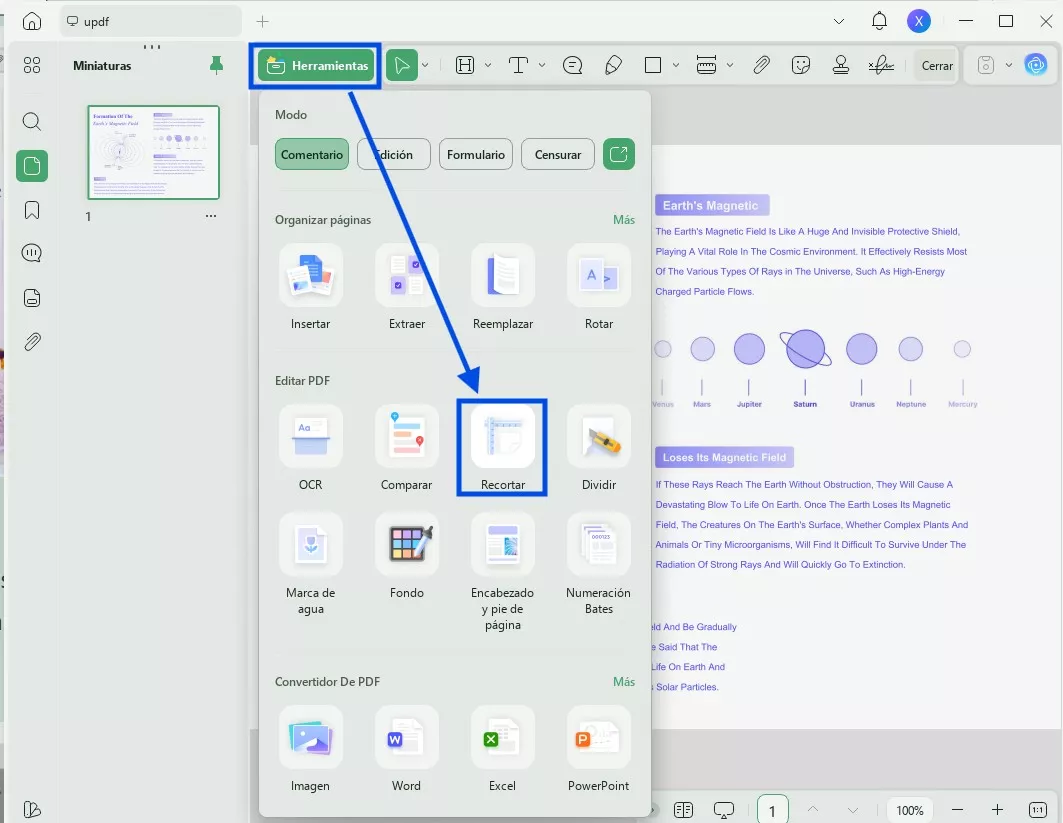Convert PDF to PowerPoint
1063x823 pixels.
599,737
